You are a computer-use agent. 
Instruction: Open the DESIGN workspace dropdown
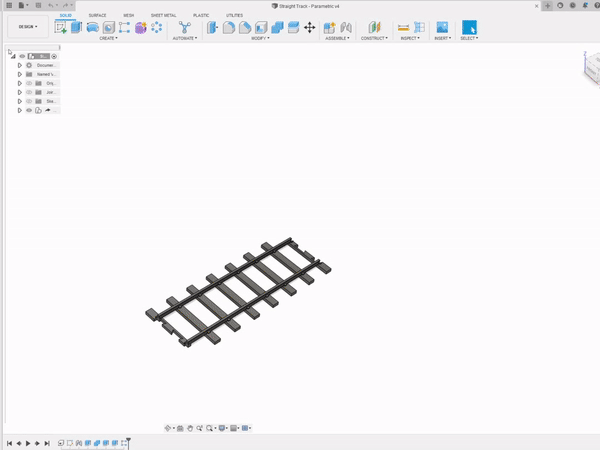[x=28, y=27]
